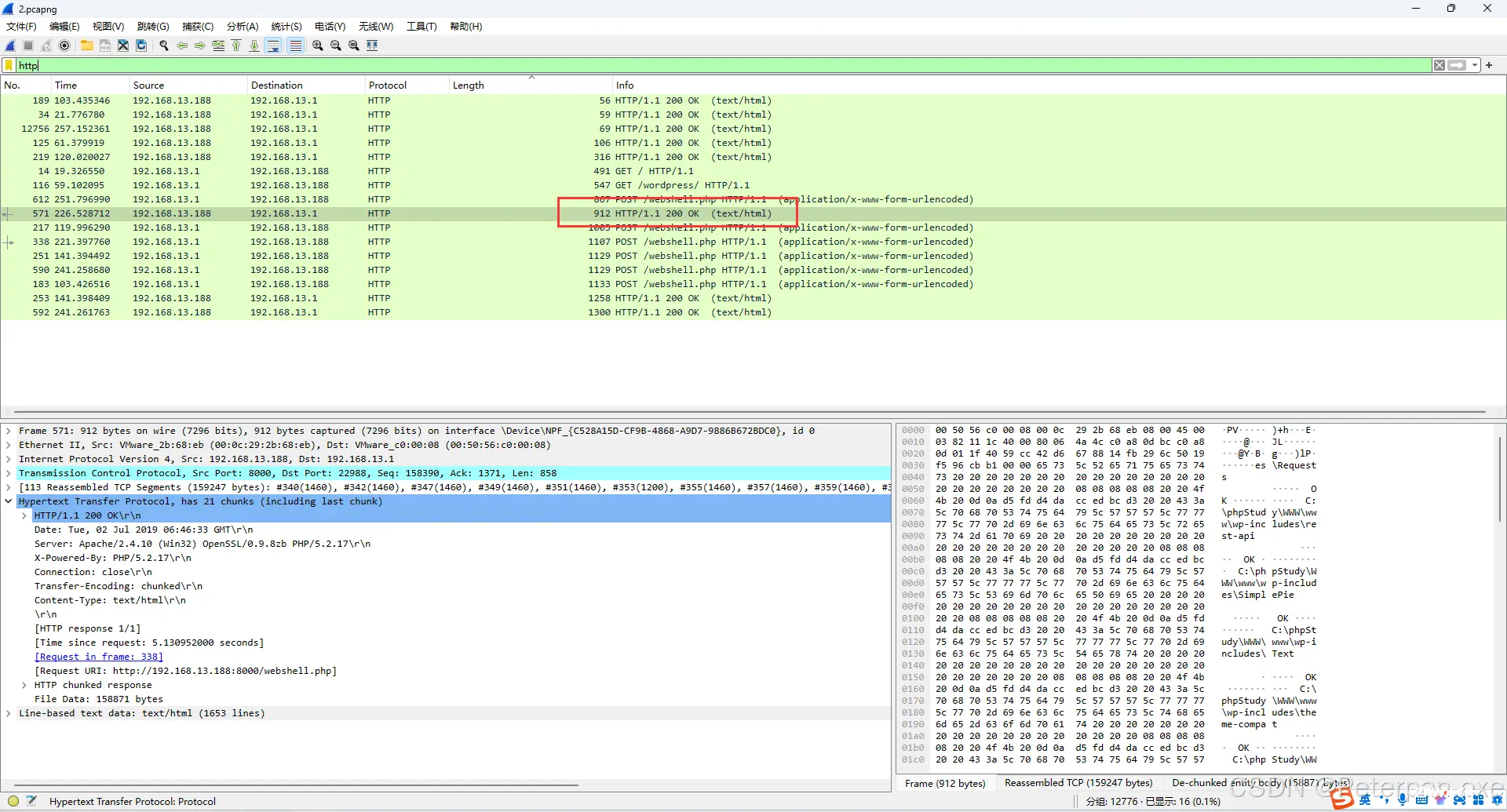Open the recent filters dropdown arrow
The height and width of the screenshot is (812, 1507).
point(1475,65)
